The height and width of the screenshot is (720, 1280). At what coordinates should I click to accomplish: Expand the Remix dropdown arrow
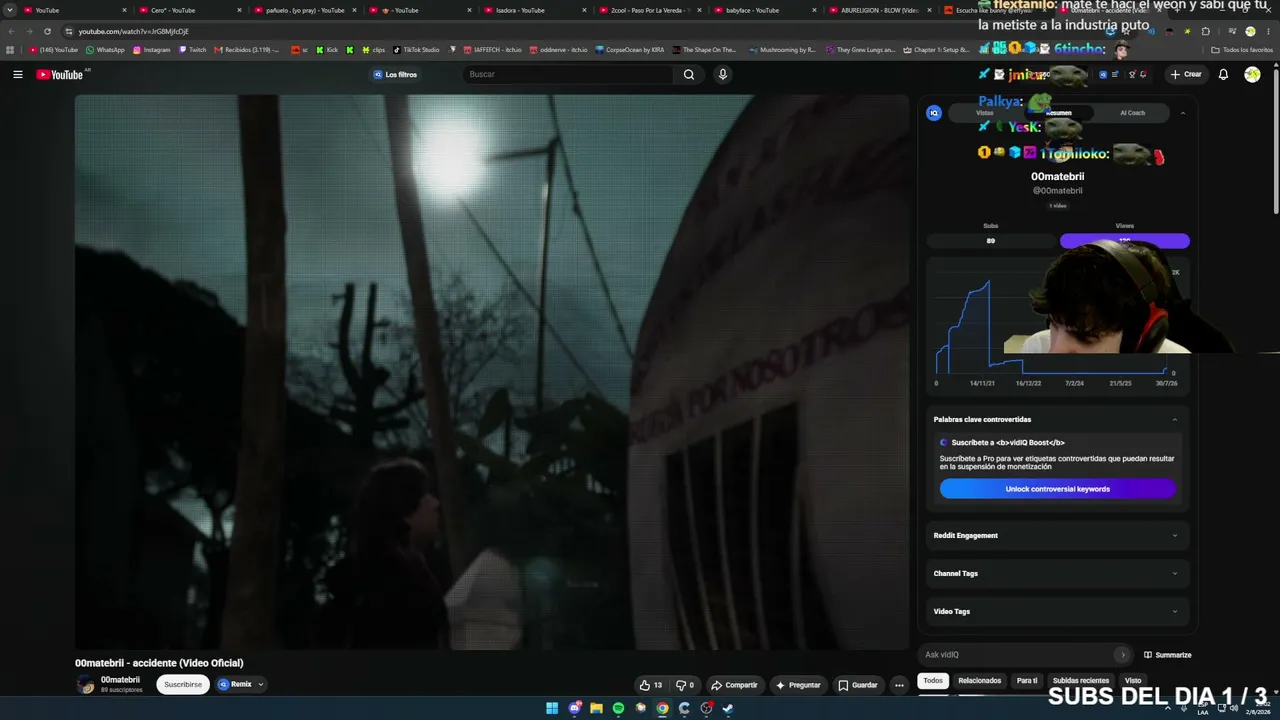[260, 685]
